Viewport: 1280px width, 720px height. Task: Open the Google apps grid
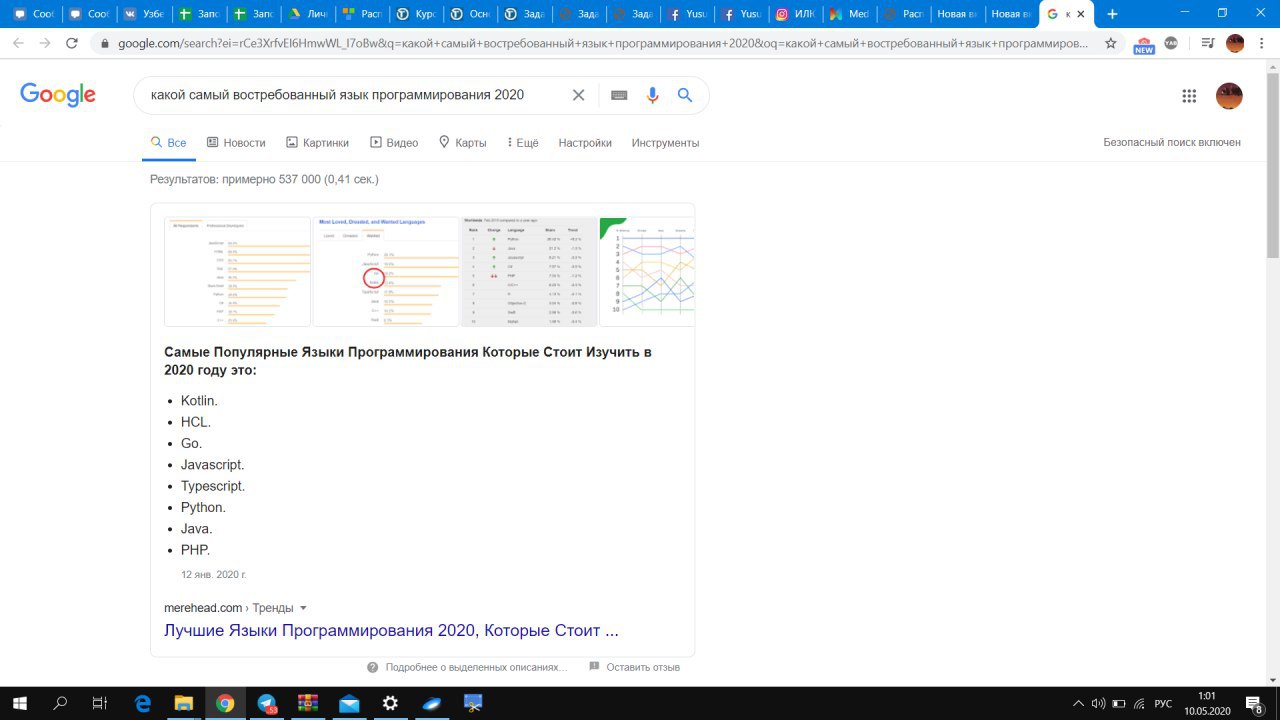1189,96
